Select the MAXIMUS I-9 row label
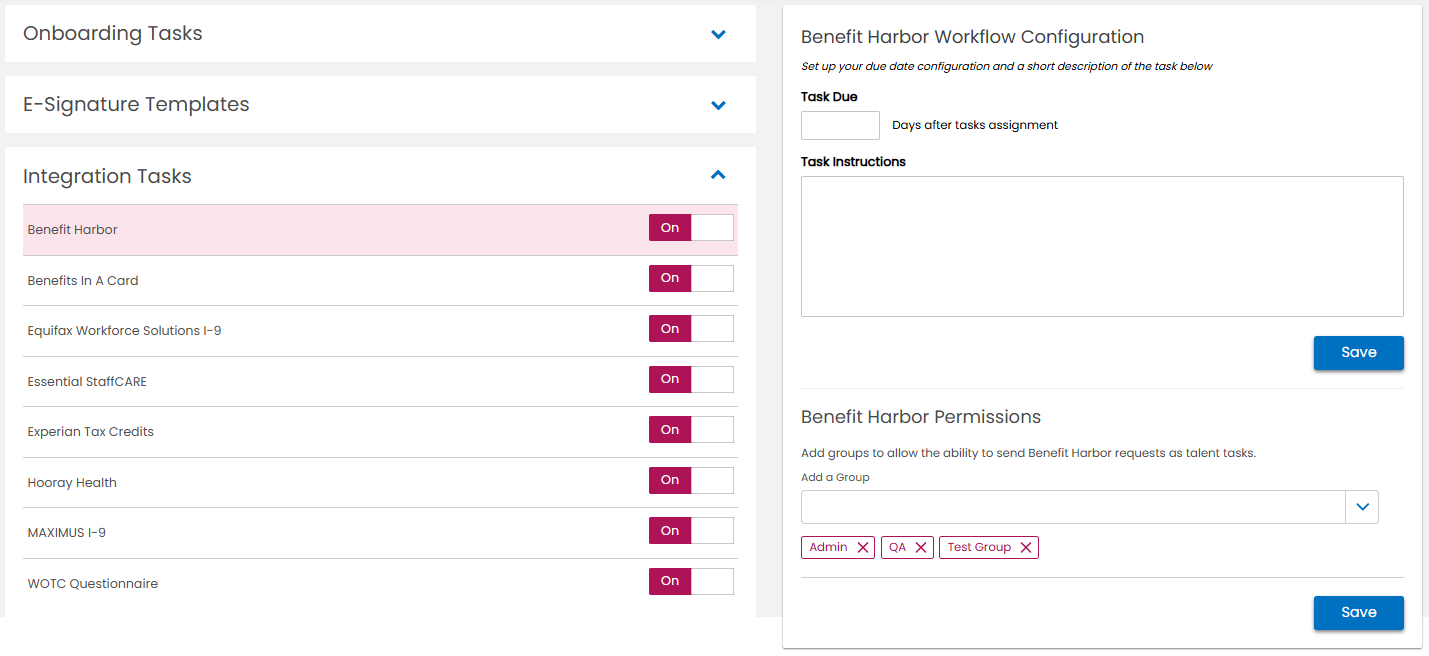 coord(67,533)
